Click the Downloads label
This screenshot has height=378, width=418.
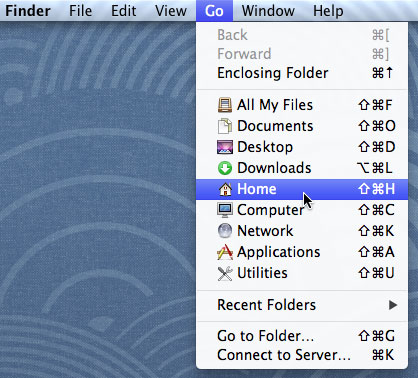pos(274,168)
